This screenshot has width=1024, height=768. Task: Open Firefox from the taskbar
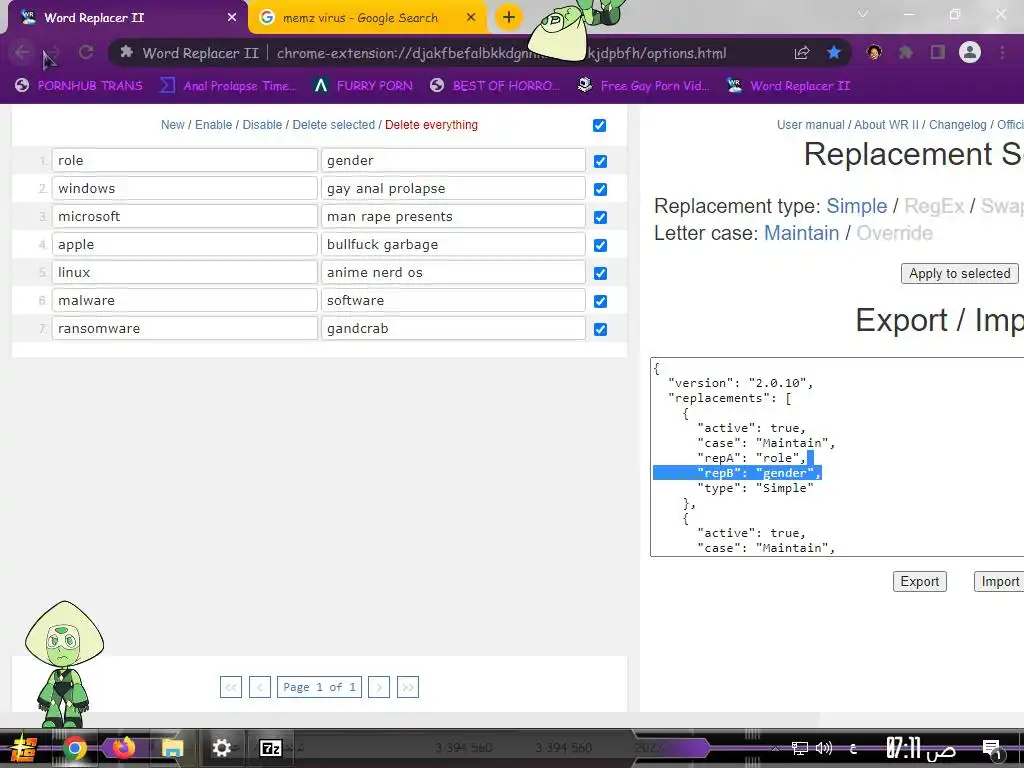(123, 748)
